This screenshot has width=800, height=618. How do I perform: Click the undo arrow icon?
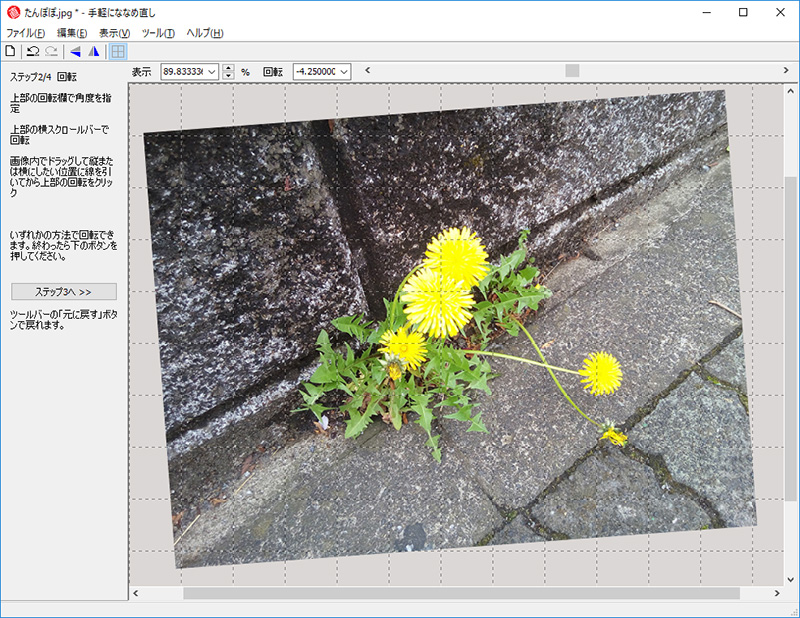(32, 51)
